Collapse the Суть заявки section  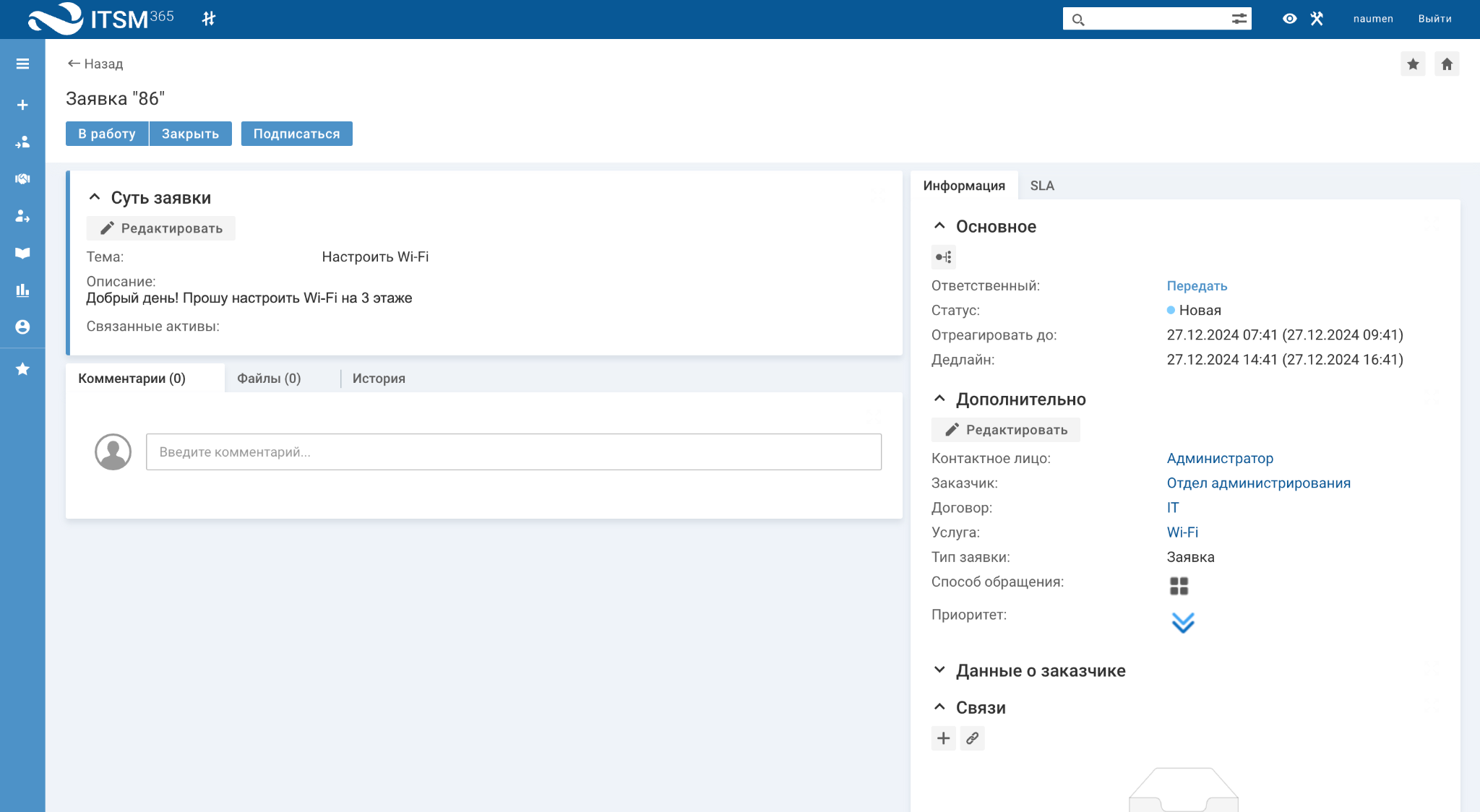(95, 197)
